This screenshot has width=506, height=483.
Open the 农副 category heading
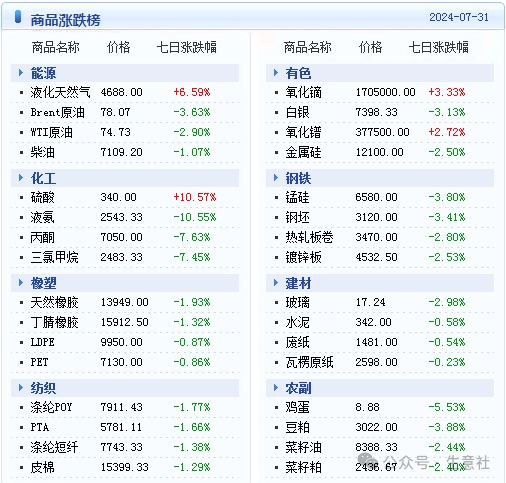(x=298, y=388)
